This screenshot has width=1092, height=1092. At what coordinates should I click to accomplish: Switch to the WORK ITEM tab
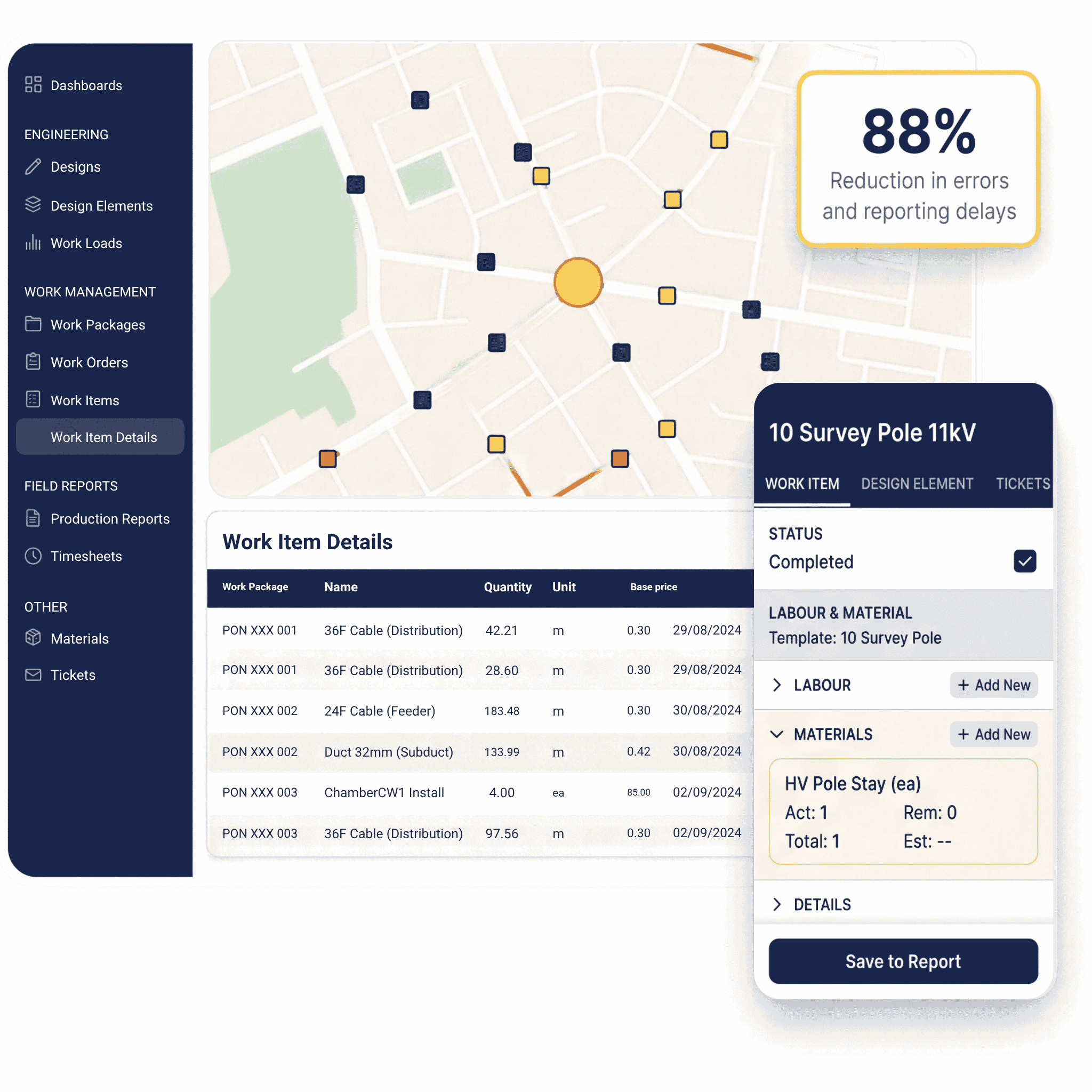coord(802,484)
